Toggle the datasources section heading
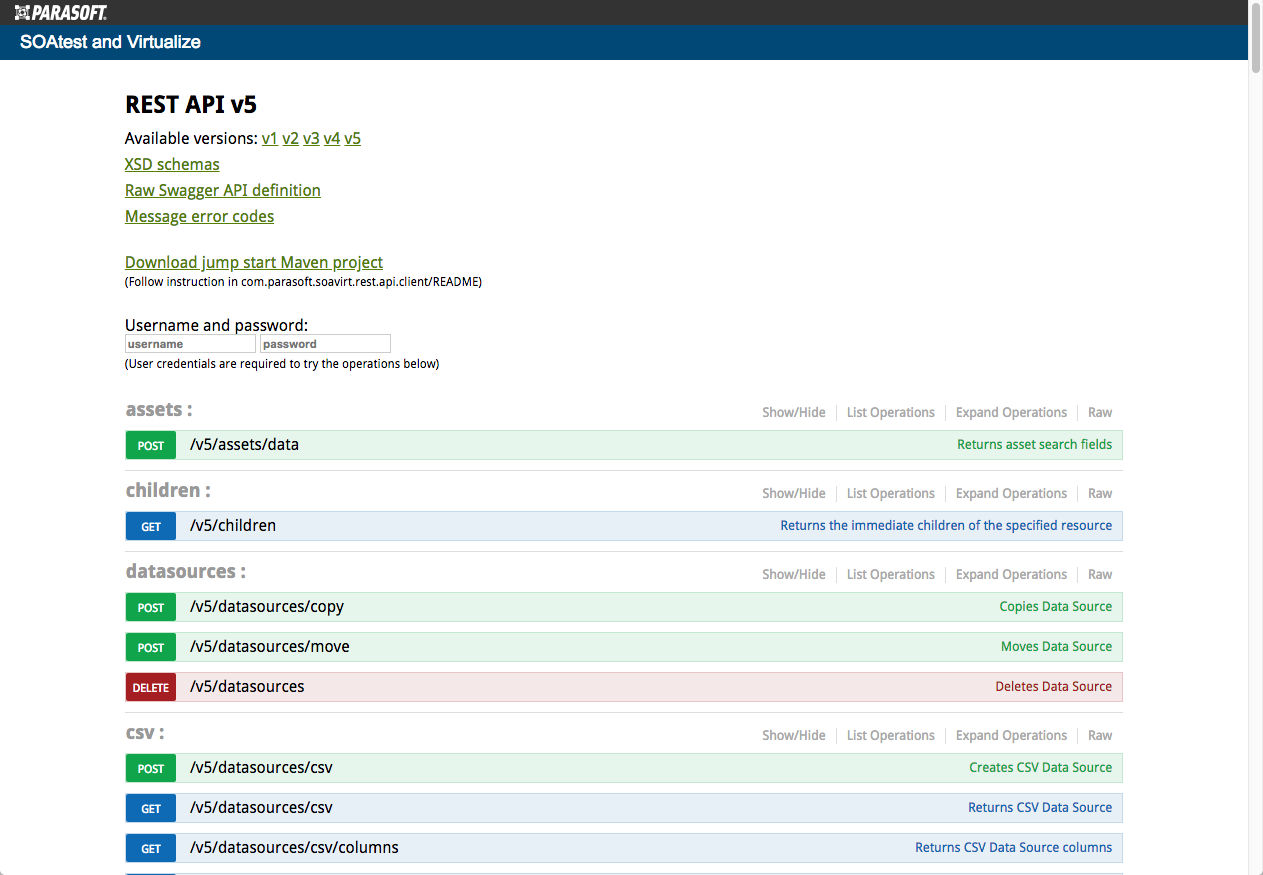1263x875 pixels. pyautogui.click(x=185, y=572)
